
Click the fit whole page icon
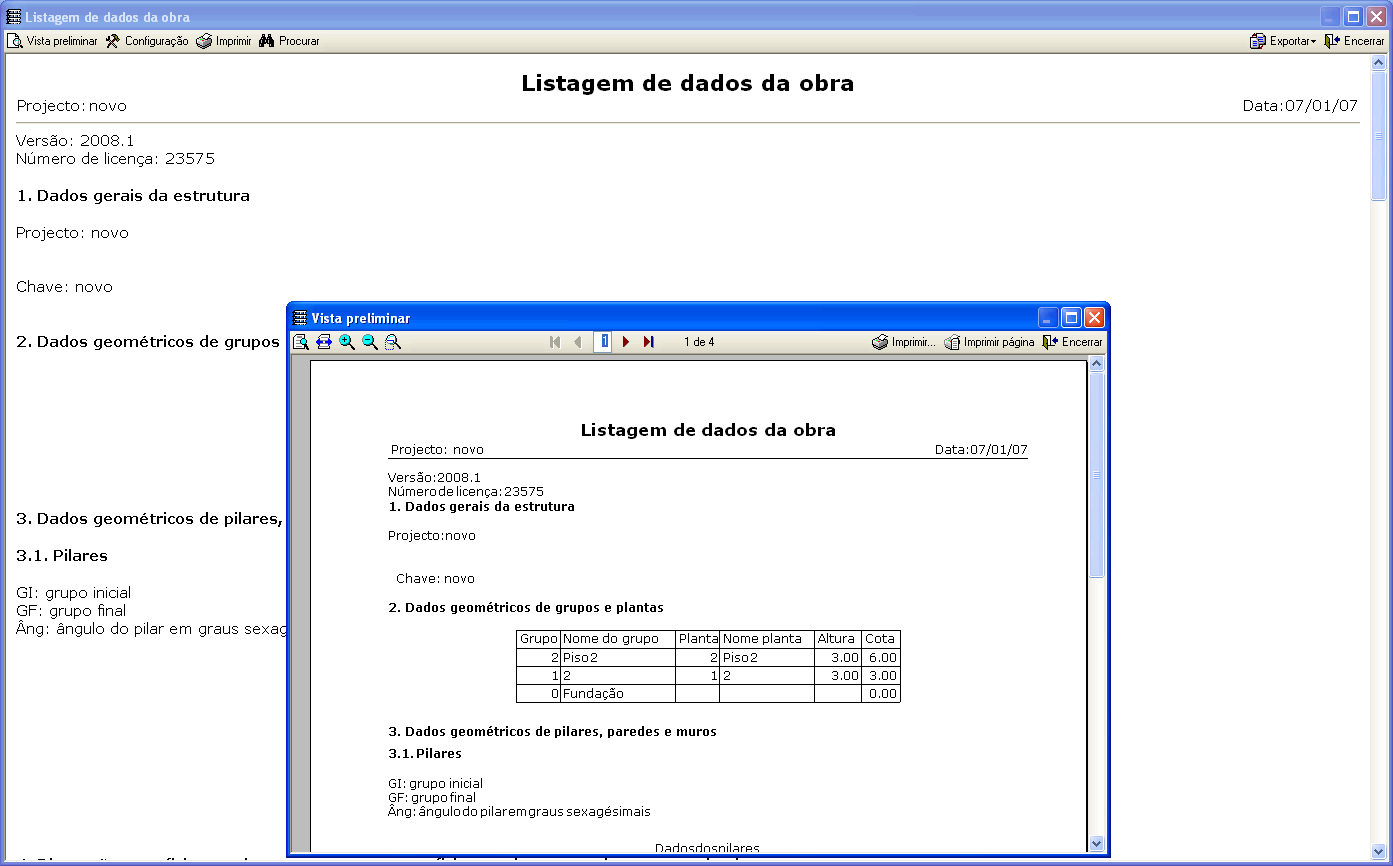(300, 342)
